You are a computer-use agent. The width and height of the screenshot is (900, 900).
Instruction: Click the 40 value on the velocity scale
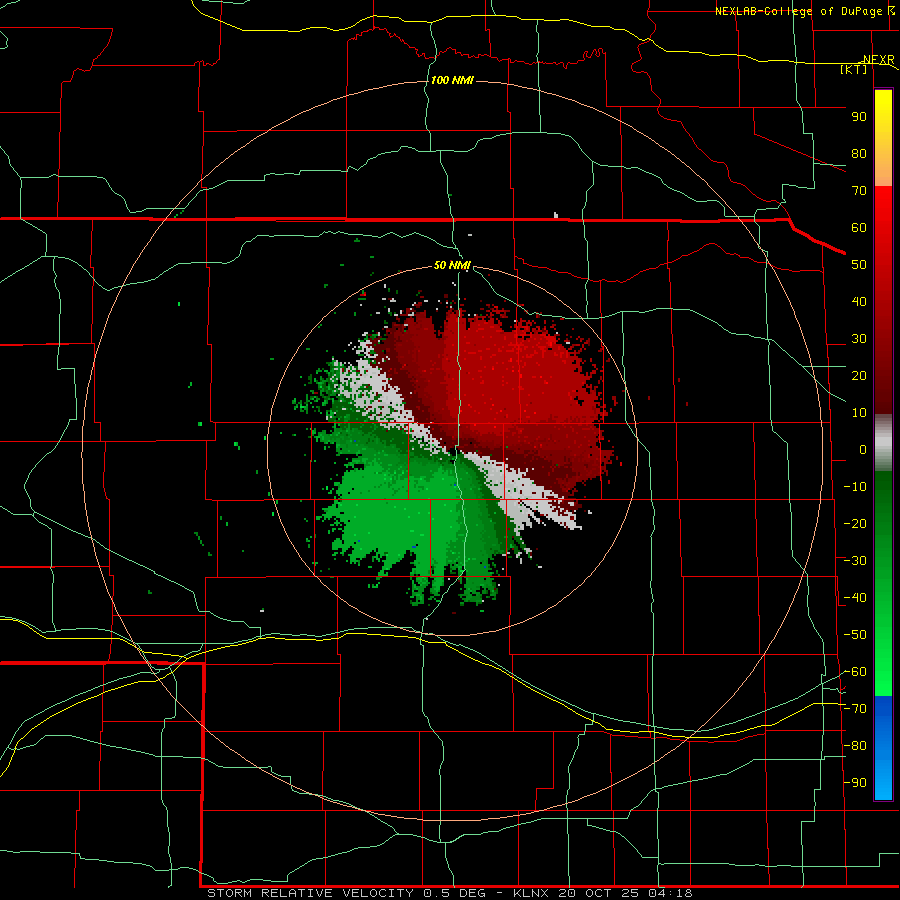pos(859,302)
